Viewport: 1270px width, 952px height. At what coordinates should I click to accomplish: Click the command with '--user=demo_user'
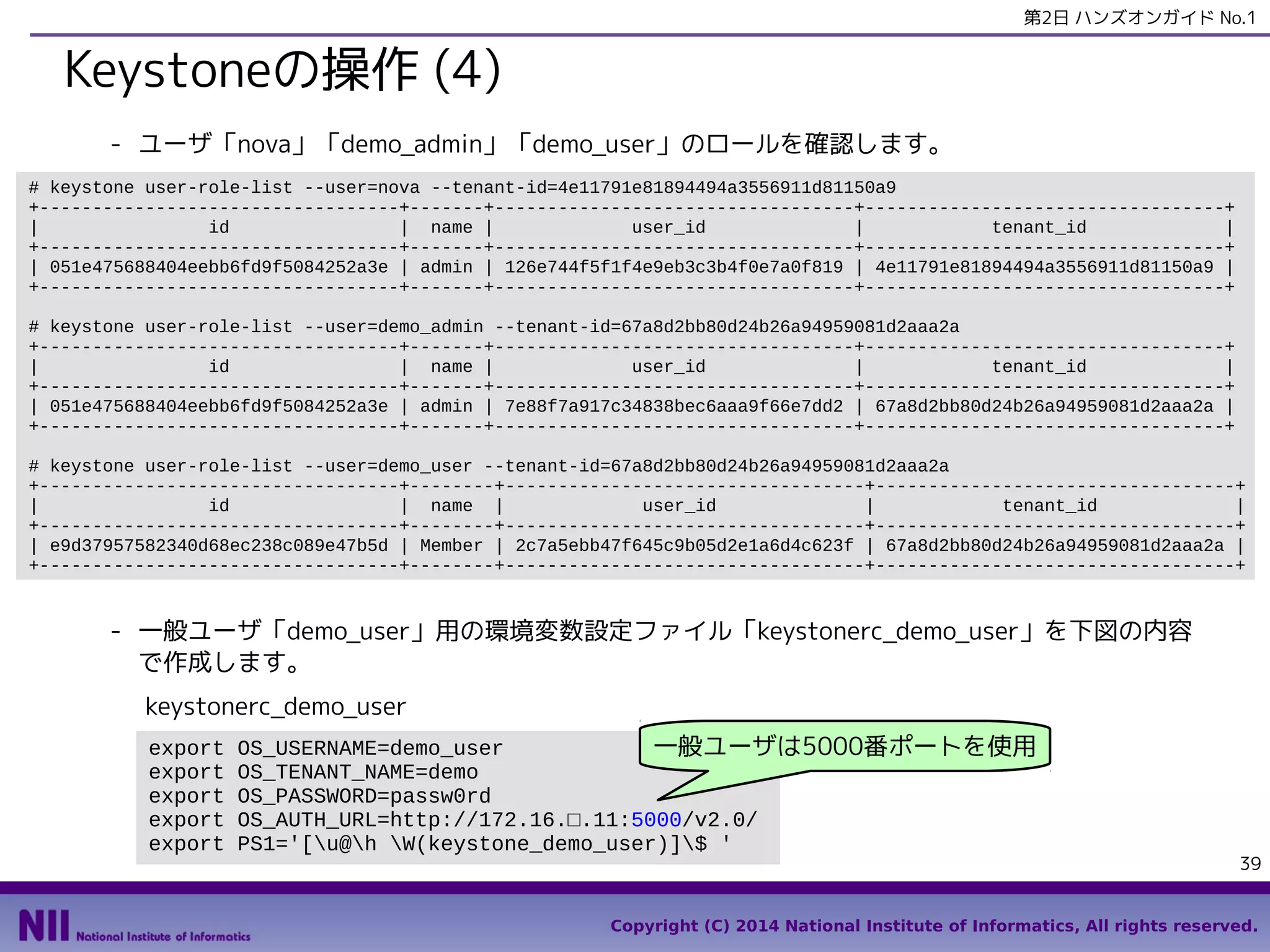[489, 466]
